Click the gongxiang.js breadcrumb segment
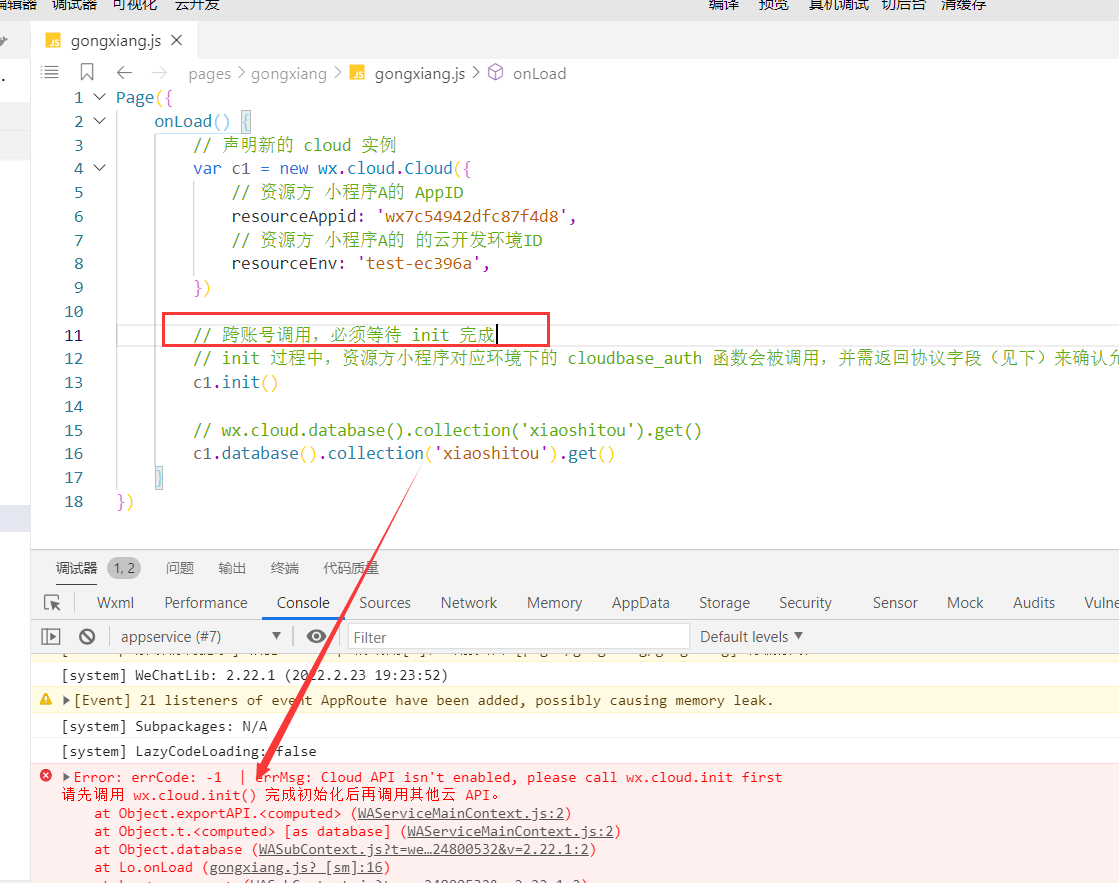This screenshot has height=883, width=1119. (x=420, y=74)
